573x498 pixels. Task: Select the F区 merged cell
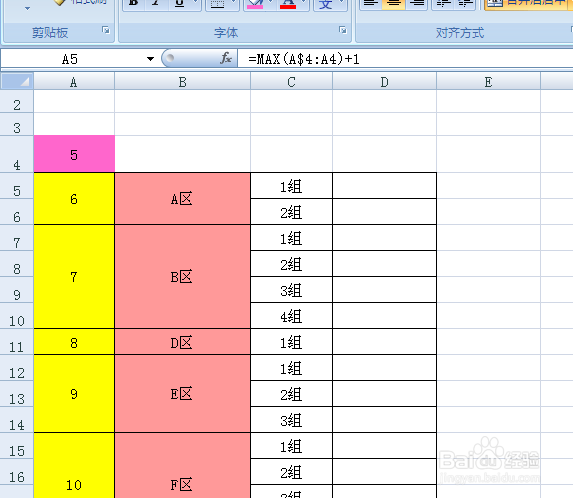tap(182, 465)
